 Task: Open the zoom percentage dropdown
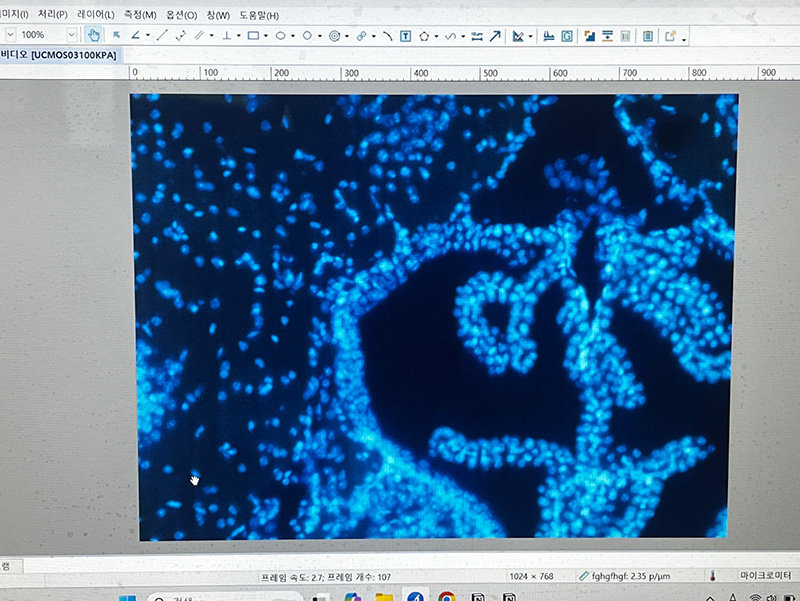[x=70, y=35]
